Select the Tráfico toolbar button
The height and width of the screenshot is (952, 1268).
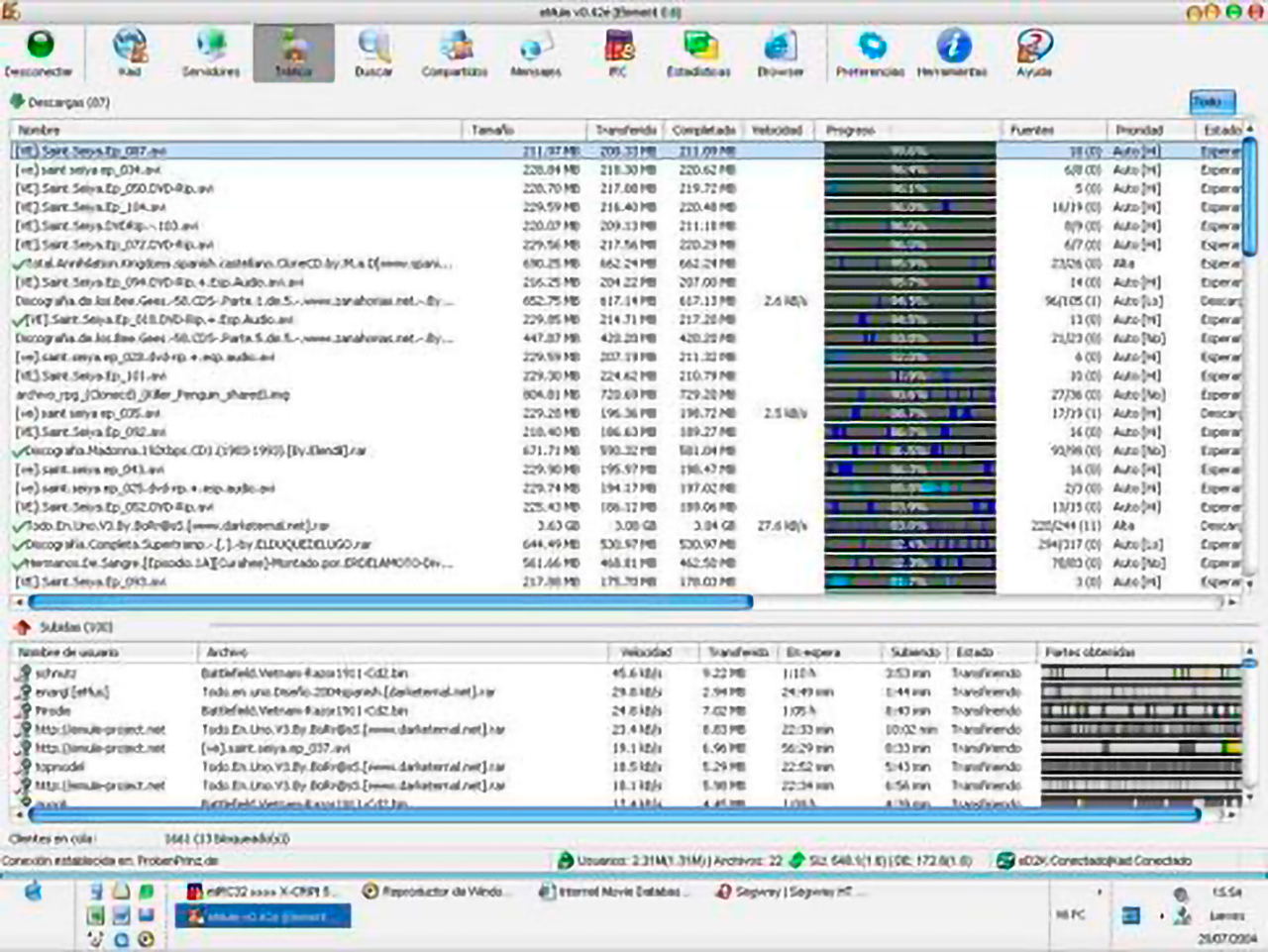tap(293, 53)
